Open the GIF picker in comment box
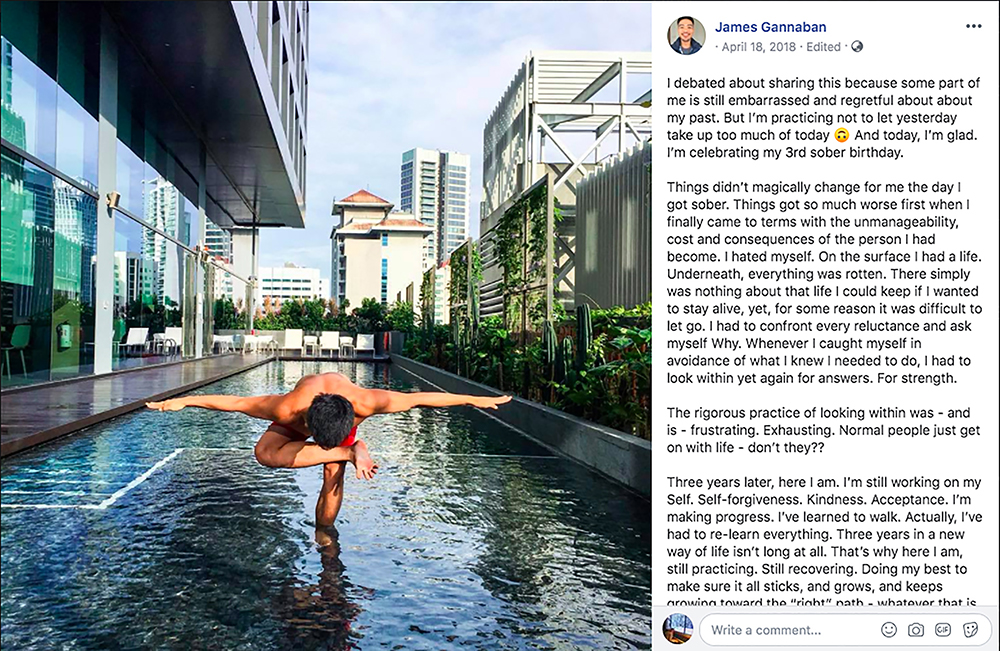The width and height of the screenshot is (1000, 651). click(x=943, y=630)
